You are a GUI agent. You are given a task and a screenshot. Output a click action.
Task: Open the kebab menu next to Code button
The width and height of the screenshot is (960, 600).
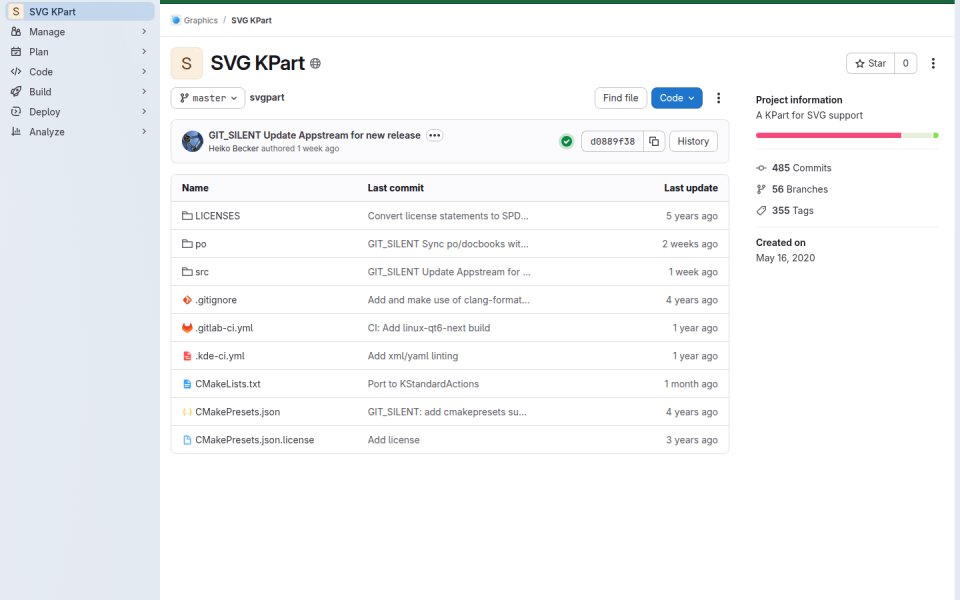[719, 98]
